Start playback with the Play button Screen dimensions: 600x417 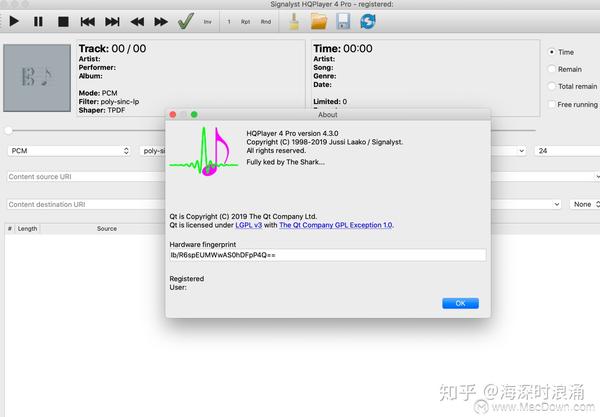pos(14,21)
